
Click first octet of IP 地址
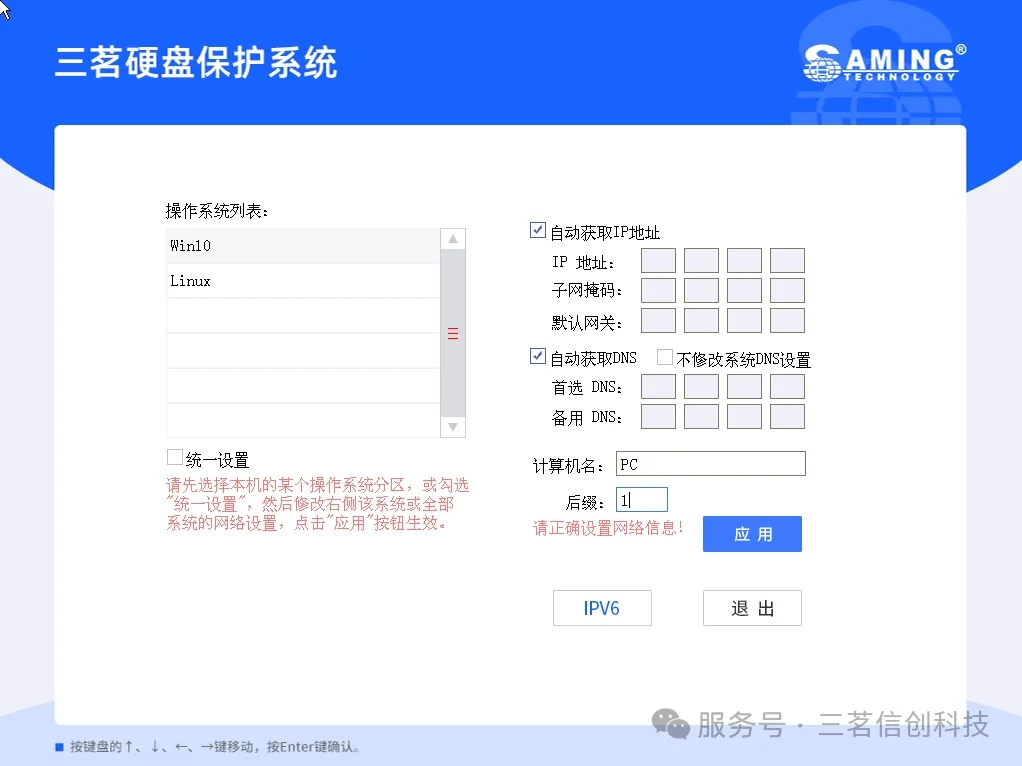coord(658,261)
